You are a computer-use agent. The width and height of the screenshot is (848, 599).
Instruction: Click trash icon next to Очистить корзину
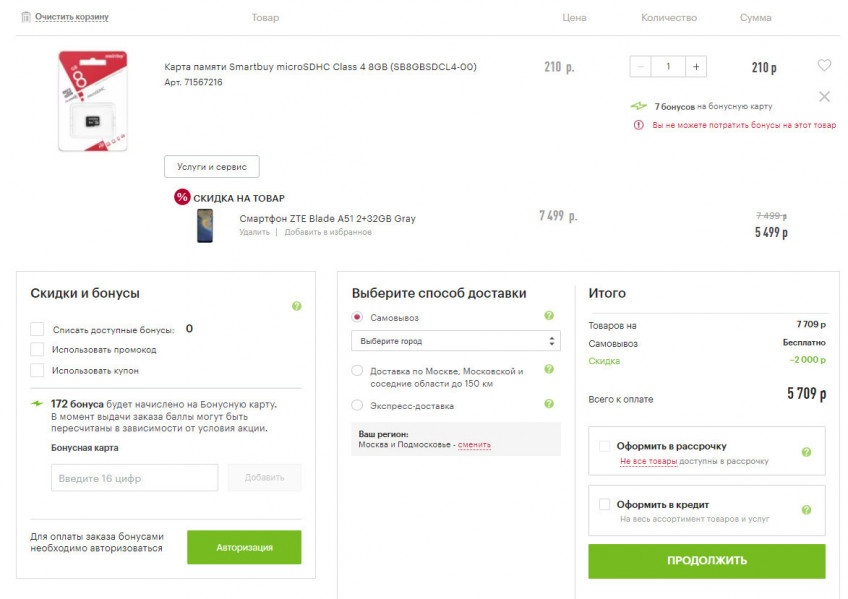[x=25, y=17]
